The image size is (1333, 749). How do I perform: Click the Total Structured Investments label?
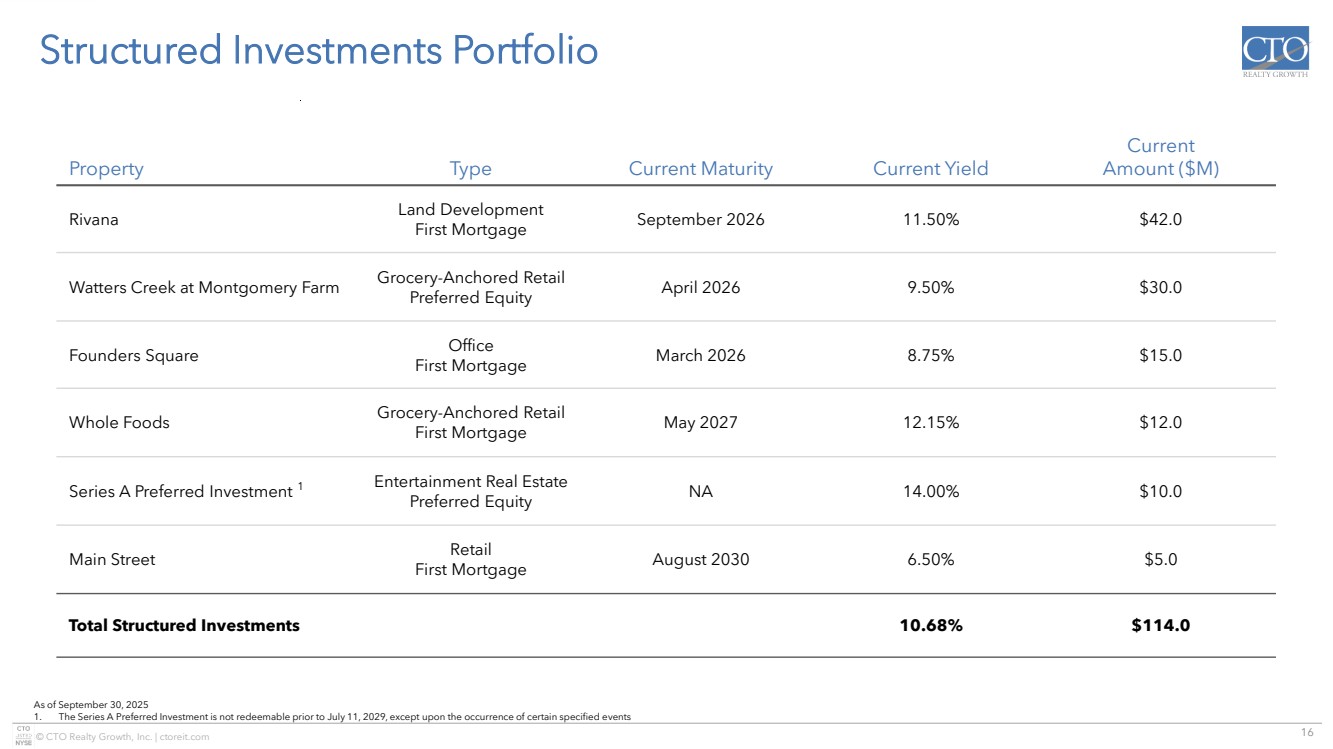[184, 626]
